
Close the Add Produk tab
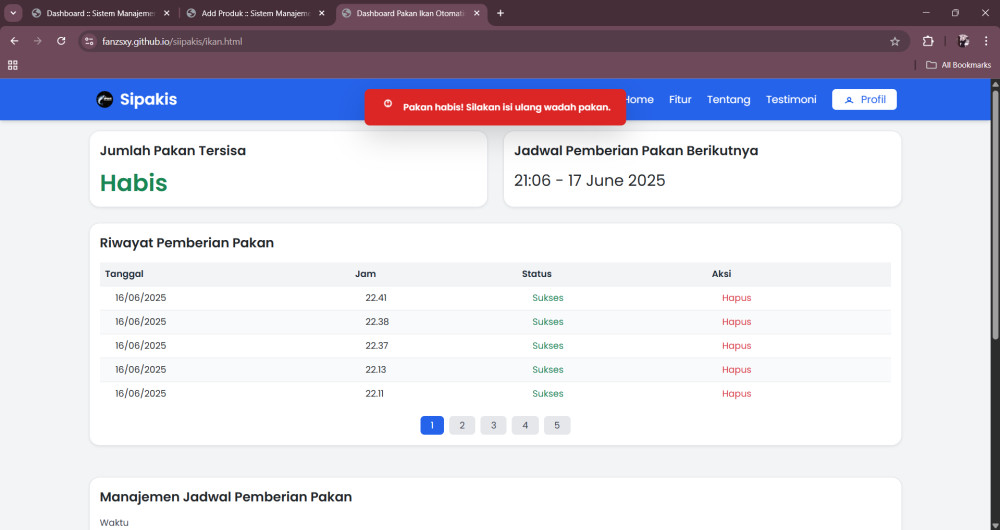coord(321,13)
